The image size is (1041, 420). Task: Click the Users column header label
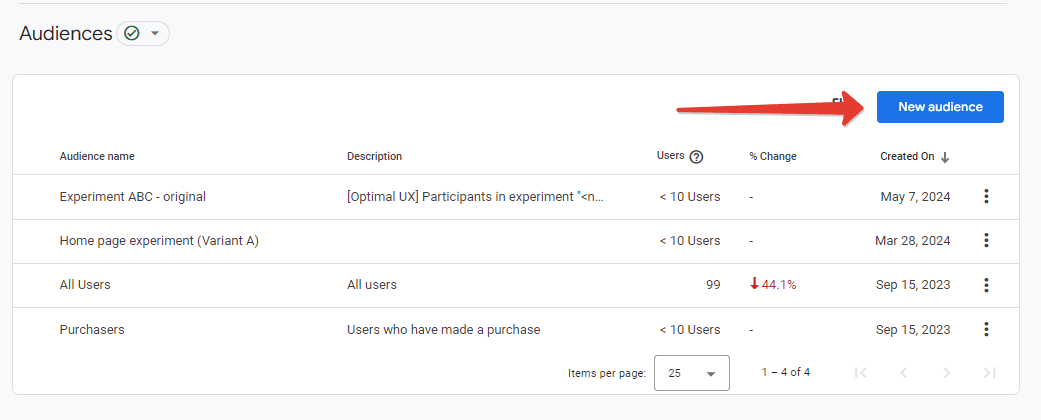coord(671,155)
